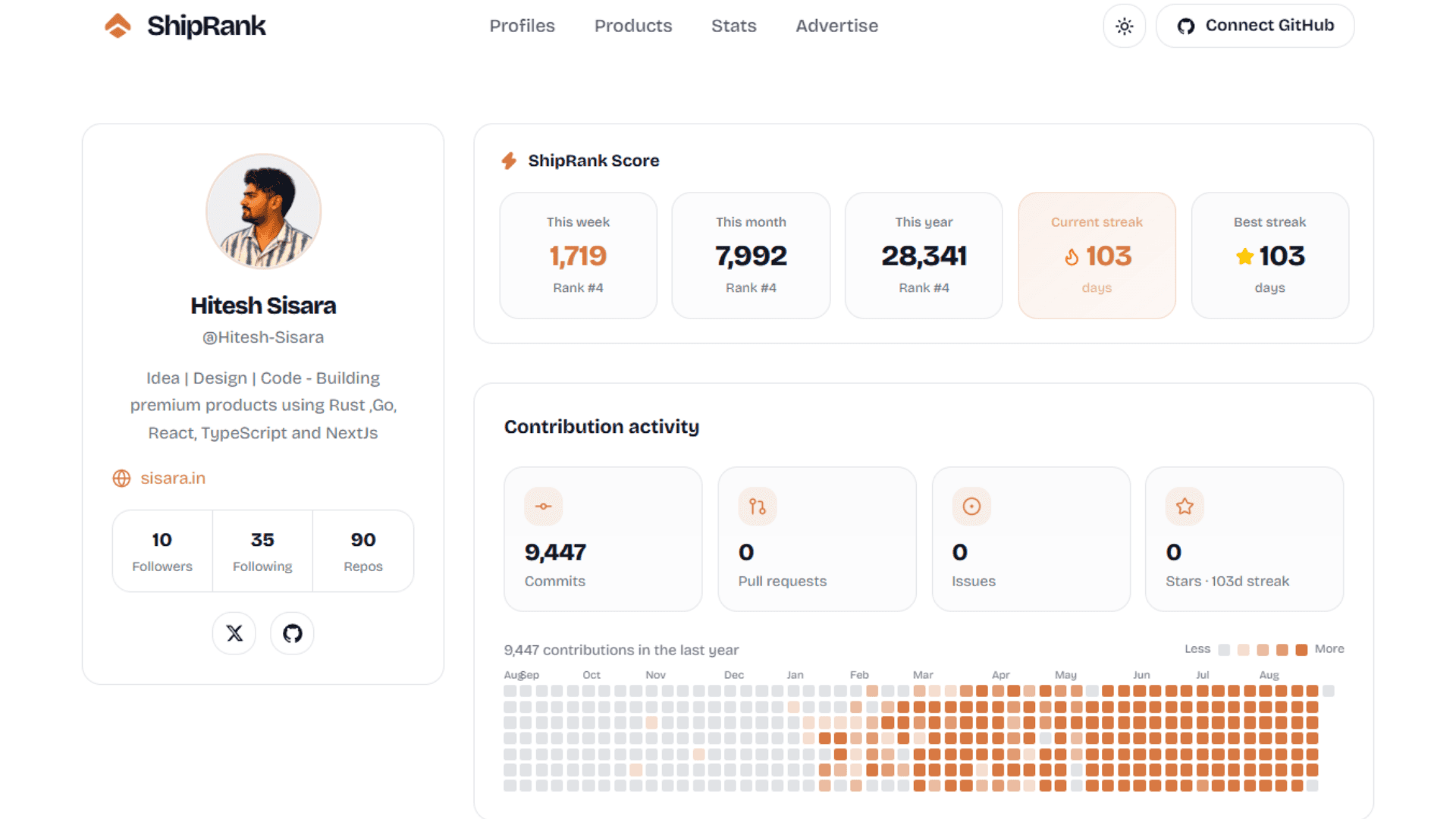Click the middle legend swatch

pyautogui.click(x=1263, y=650)
